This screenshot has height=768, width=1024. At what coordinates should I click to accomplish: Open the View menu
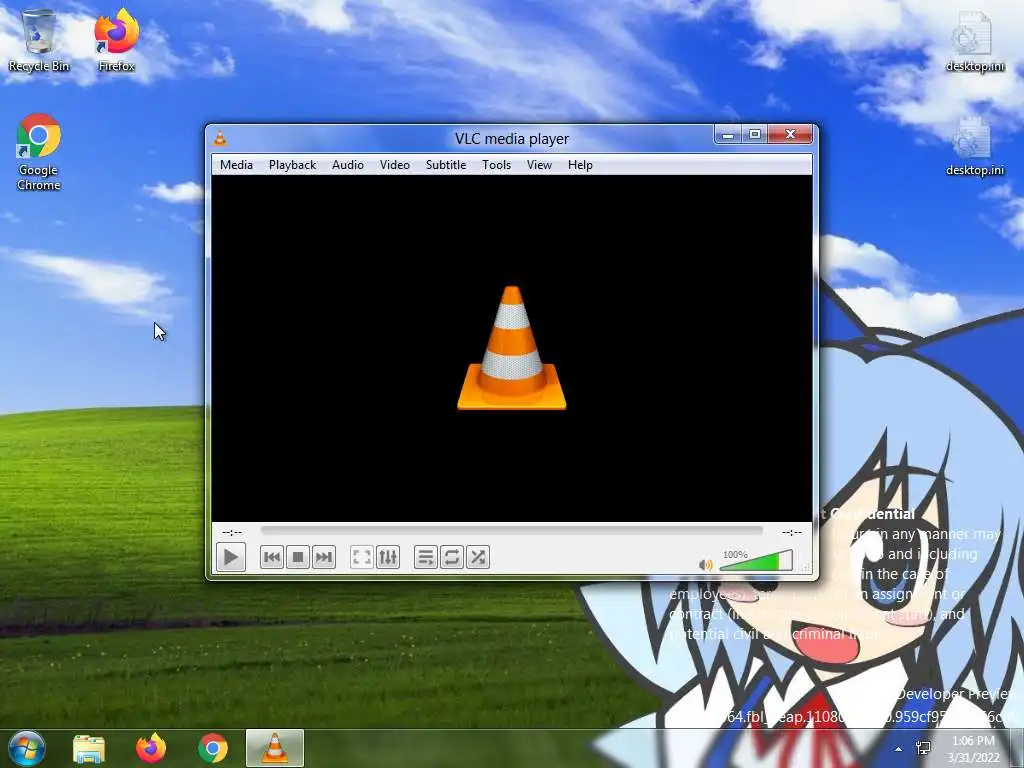pyautogui.click(x=539, y=165)
